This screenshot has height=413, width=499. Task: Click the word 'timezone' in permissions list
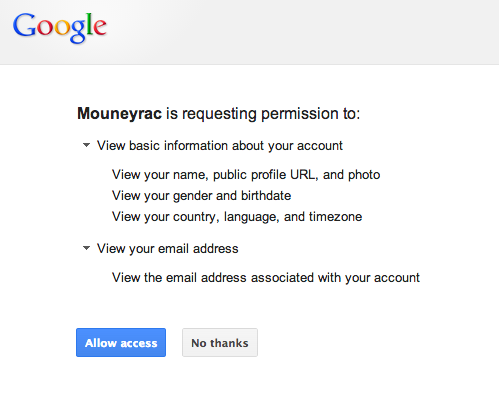click(335, 217)
